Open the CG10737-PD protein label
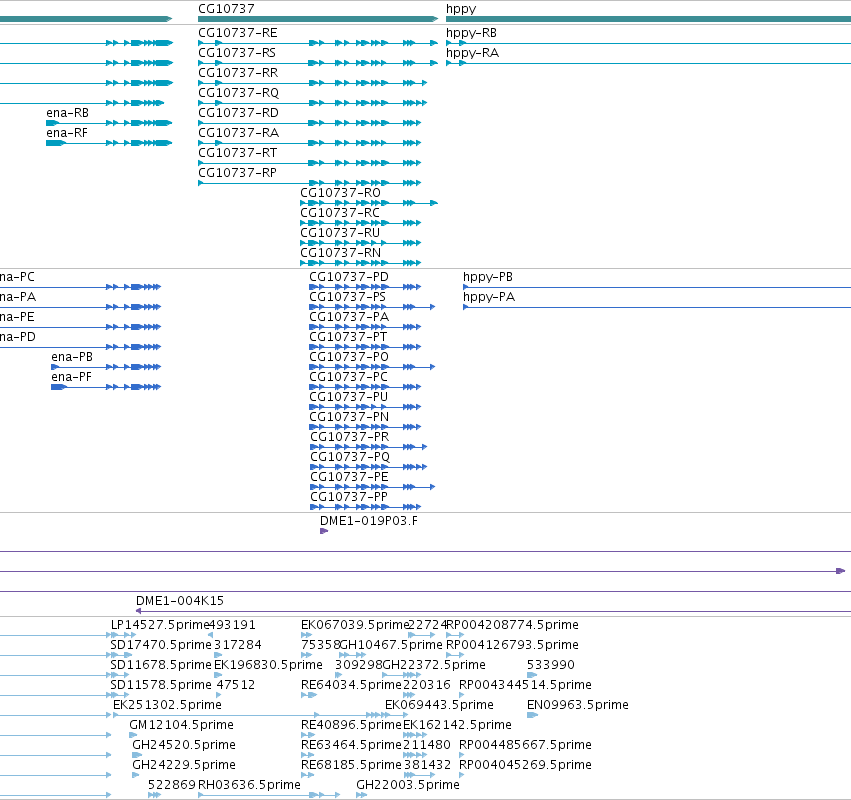Image resolution: width=851 pixels, height=800 pixels. (x=349, y=277)
